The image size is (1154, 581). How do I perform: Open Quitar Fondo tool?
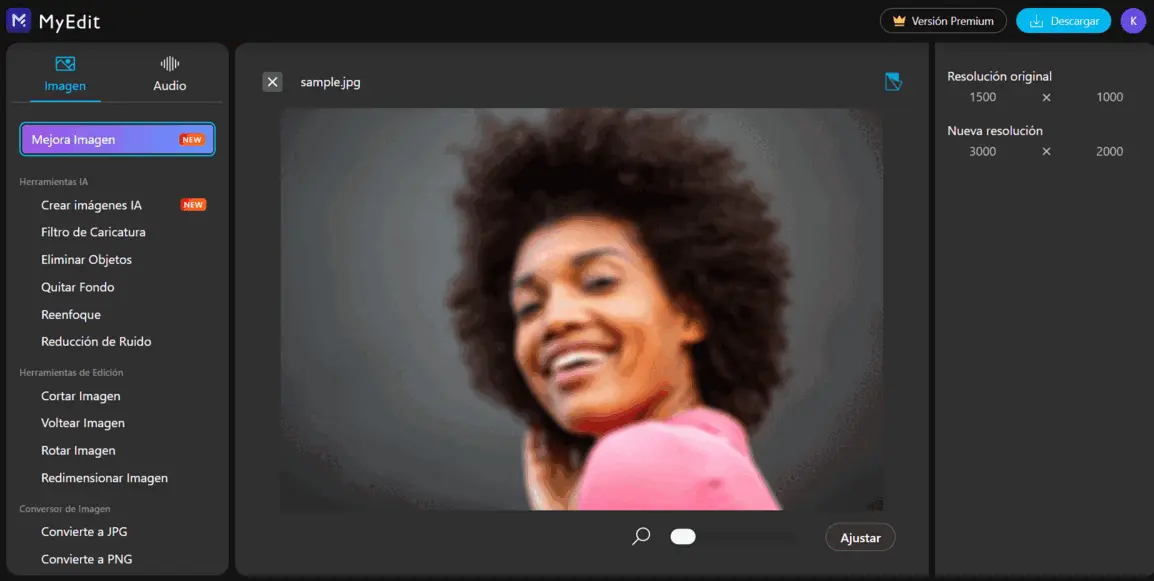pos(77,287)
